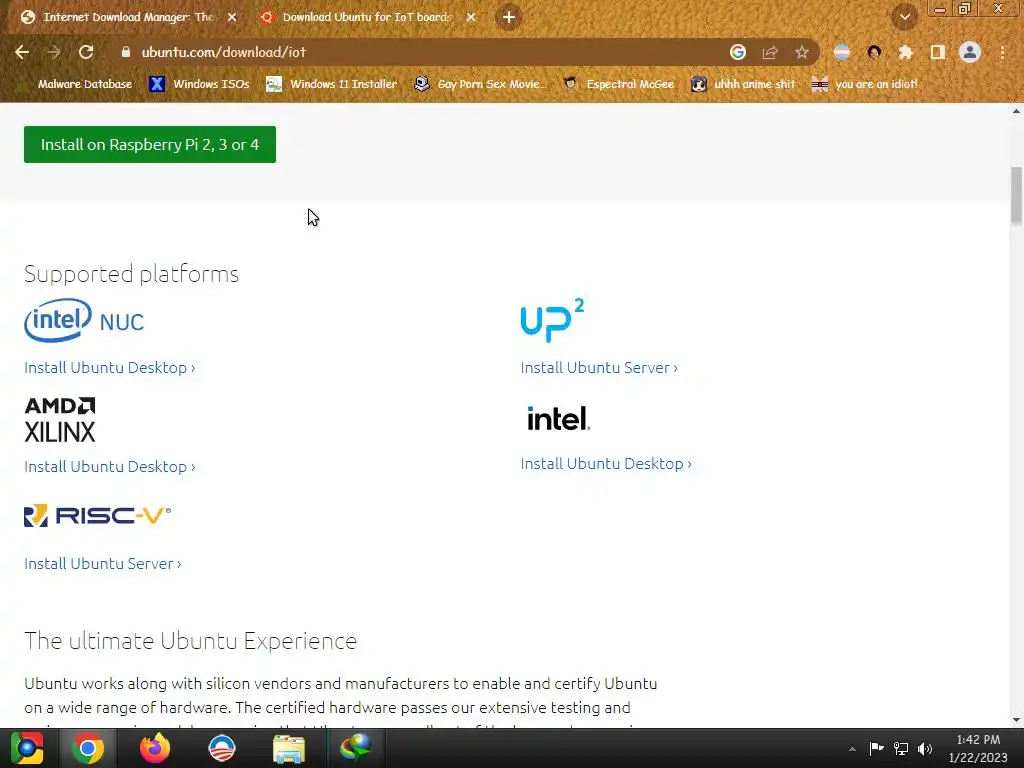
Task: Click the scrollbar down arrow
Action: 1016,720
